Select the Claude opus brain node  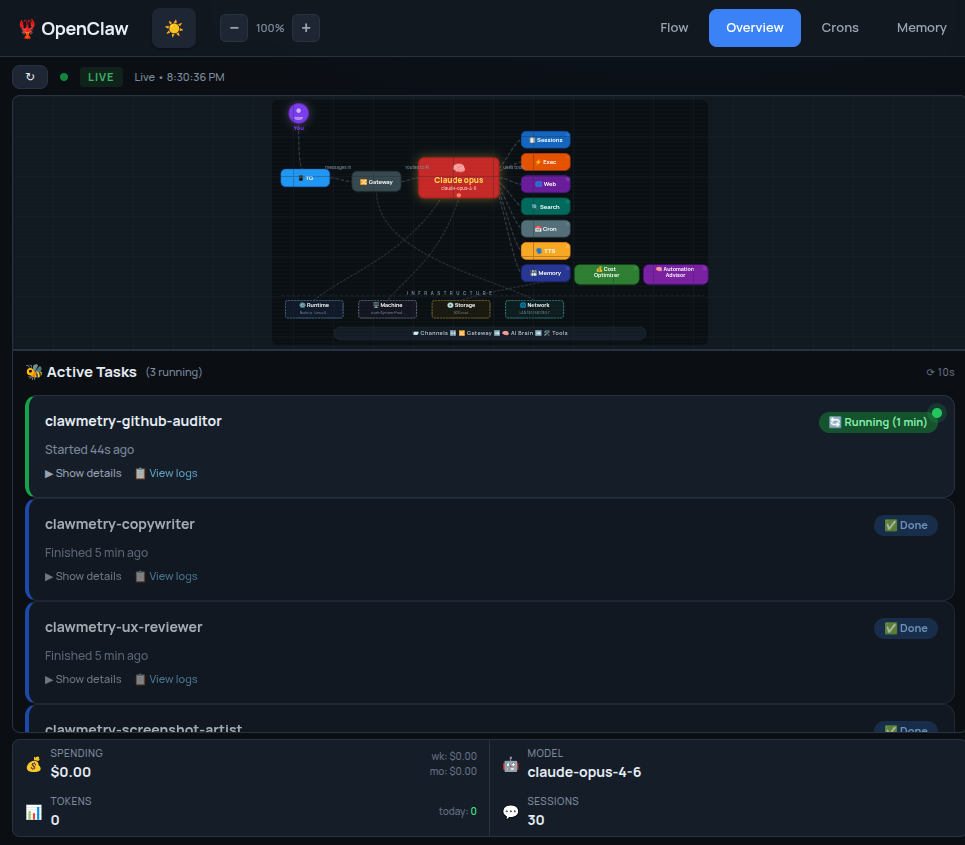pos(458,178)
